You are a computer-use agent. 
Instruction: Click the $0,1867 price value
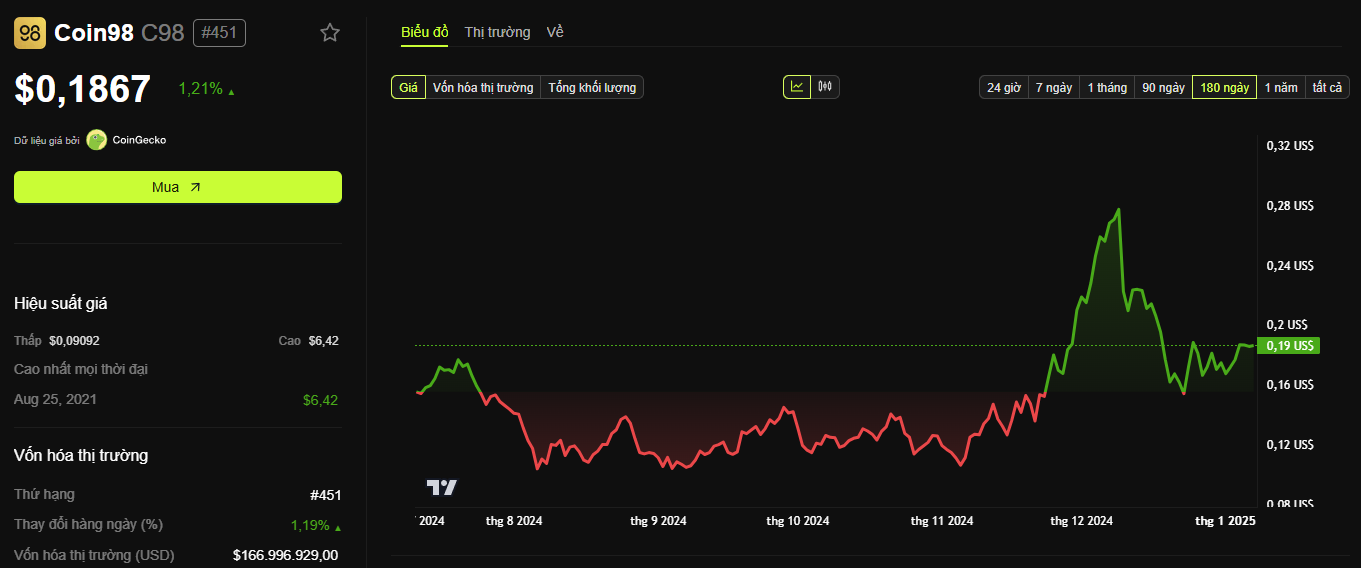(83, 89)
